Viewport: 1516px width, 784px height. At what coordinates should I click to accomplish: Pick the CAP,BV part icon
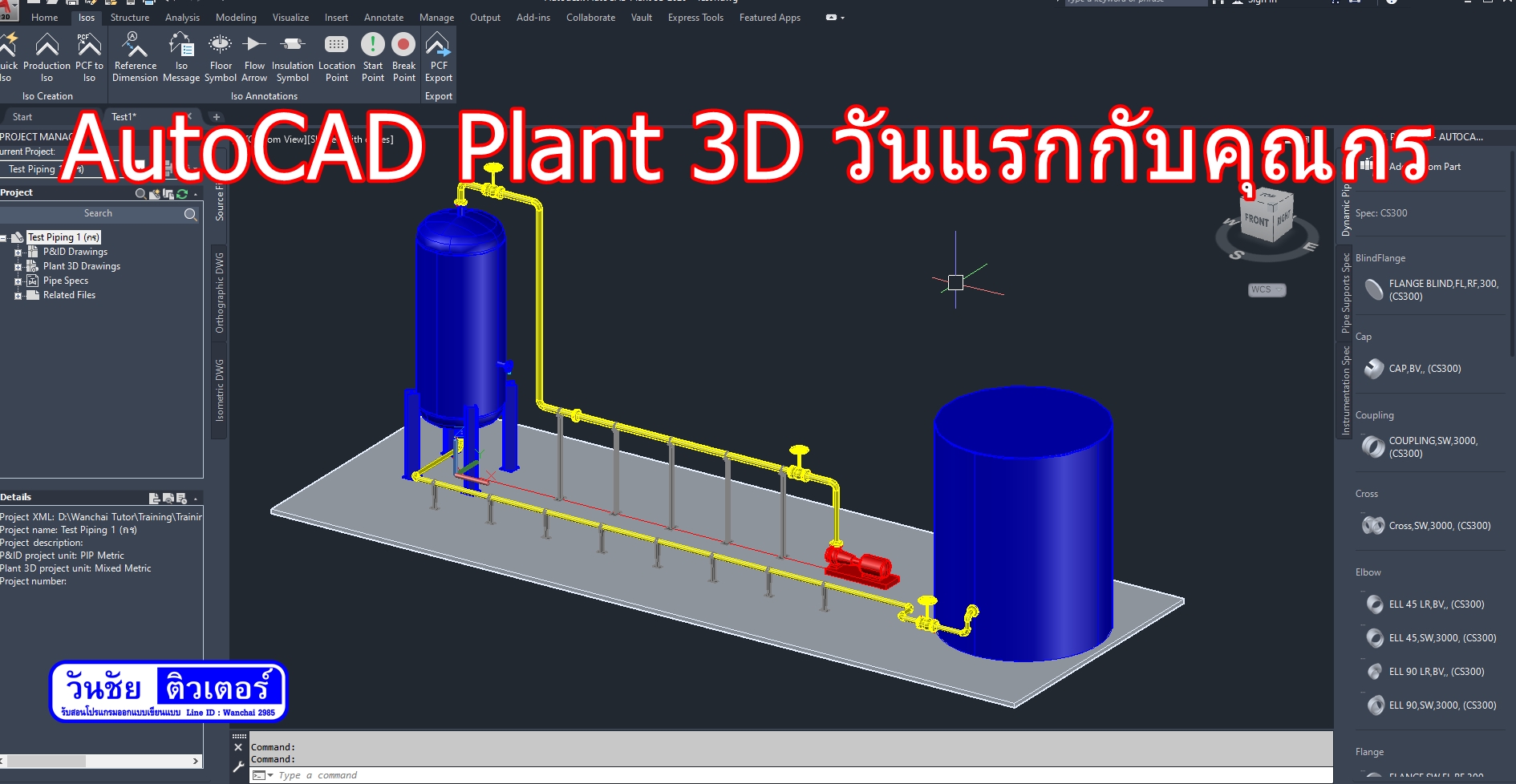(x=1374, y=368)
